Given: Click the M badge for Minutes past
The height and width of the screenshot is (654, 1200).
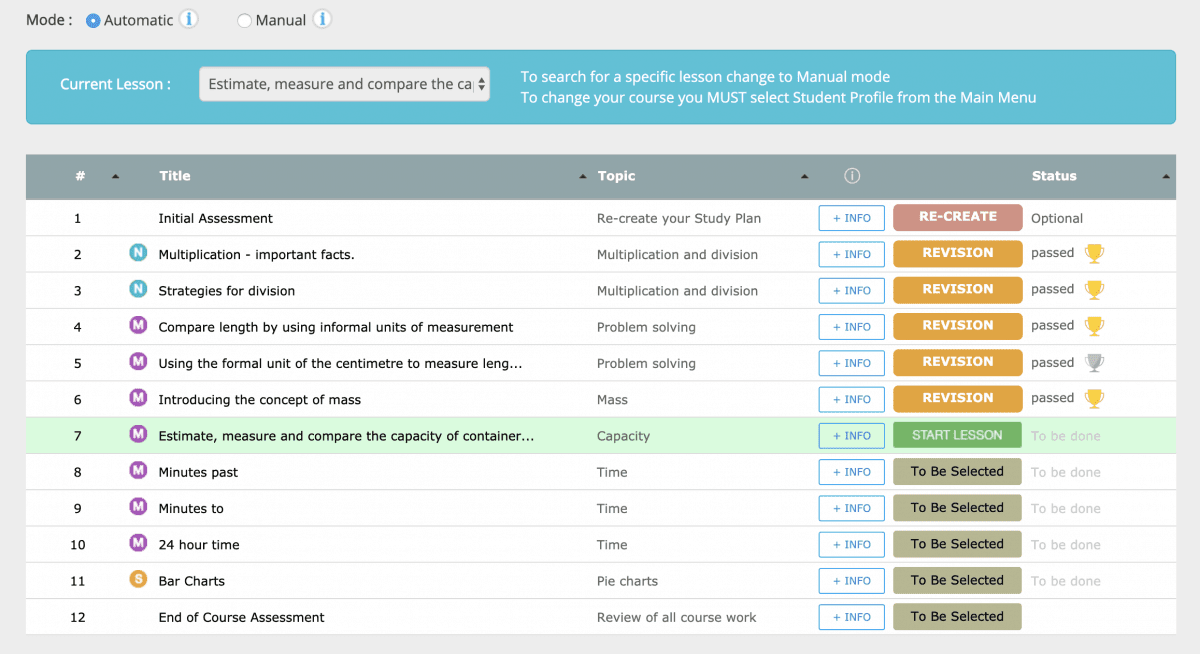Looking at the screenshot, I should click(x=138, y=470).
